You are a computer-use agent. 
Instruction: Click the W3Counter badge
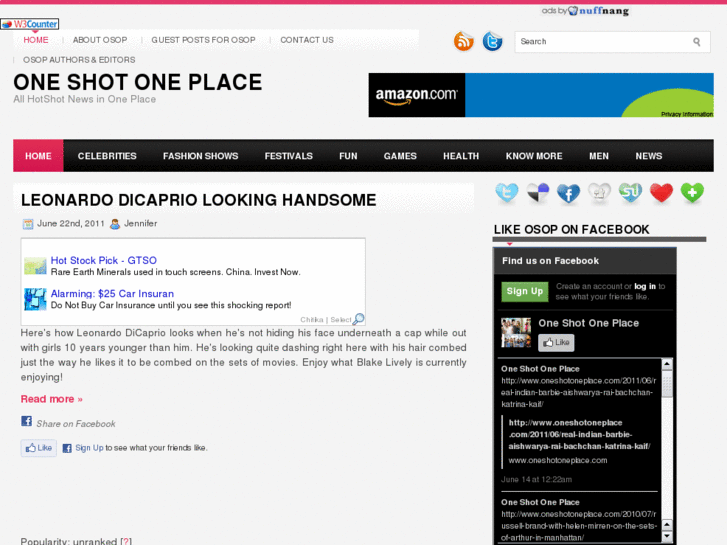pyautogui.click(x=30, y=24)
